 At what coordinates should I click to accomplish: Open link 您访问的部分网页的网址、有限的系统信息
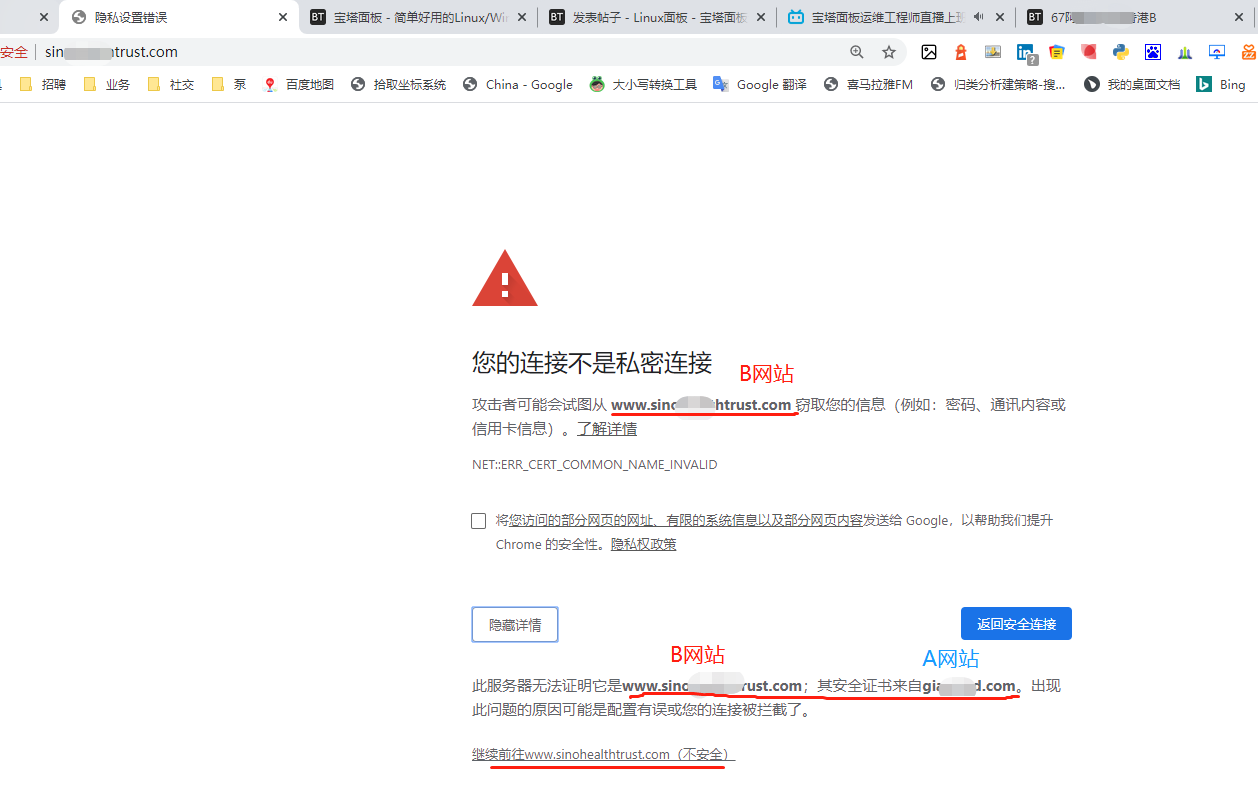(x=685, y=520)
